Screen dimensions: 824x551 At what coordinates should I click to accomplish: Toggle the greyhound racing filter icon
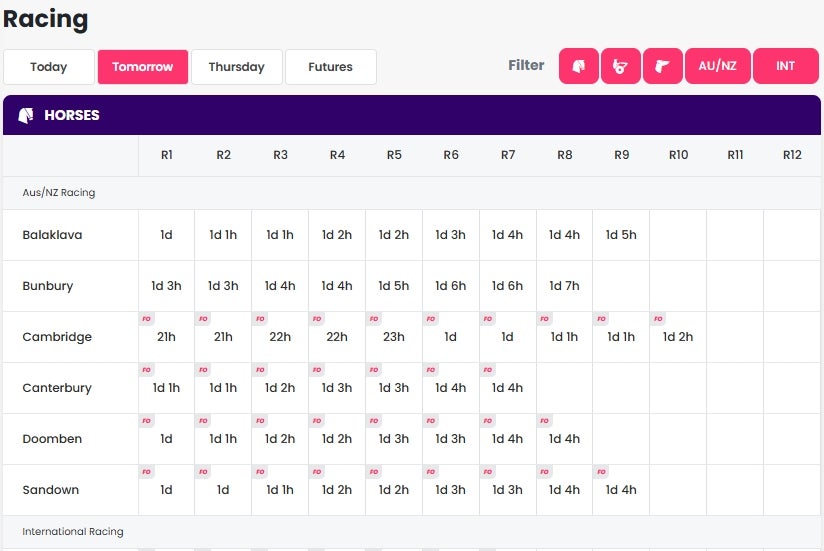pos(663,66)
